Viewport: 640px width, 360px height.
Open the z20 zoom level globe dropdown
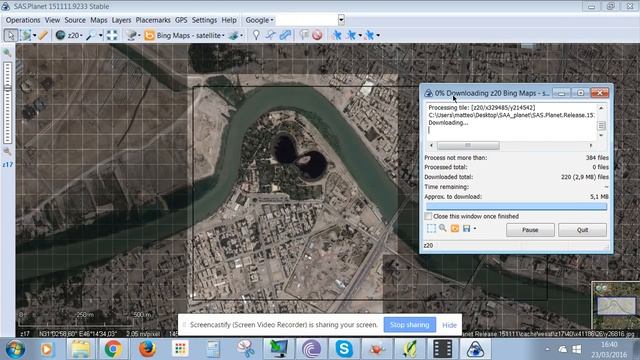pos(69,36)
